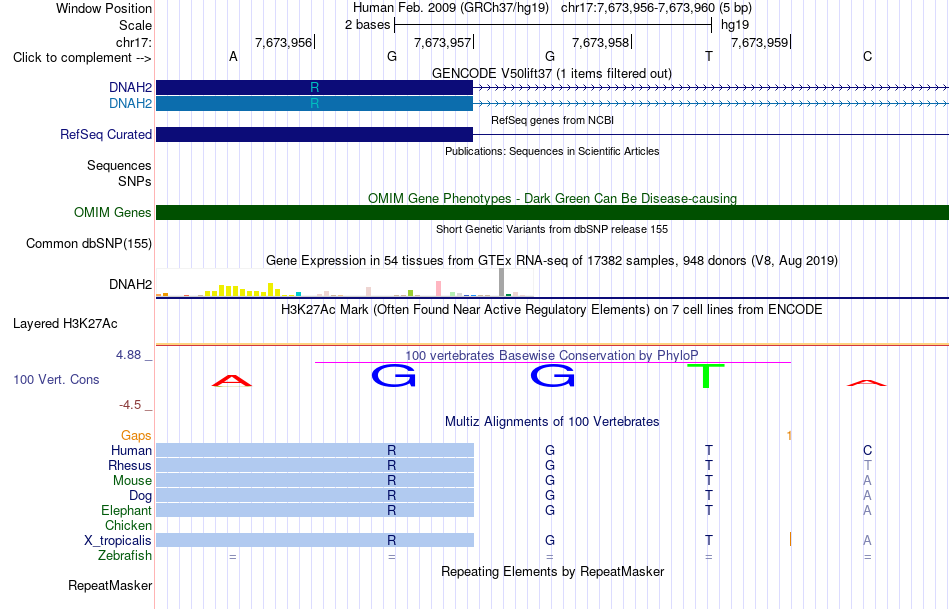Screen dimensions: 950x609
Task: Click the green T conservation logo letter
Action: click(706, 376)
